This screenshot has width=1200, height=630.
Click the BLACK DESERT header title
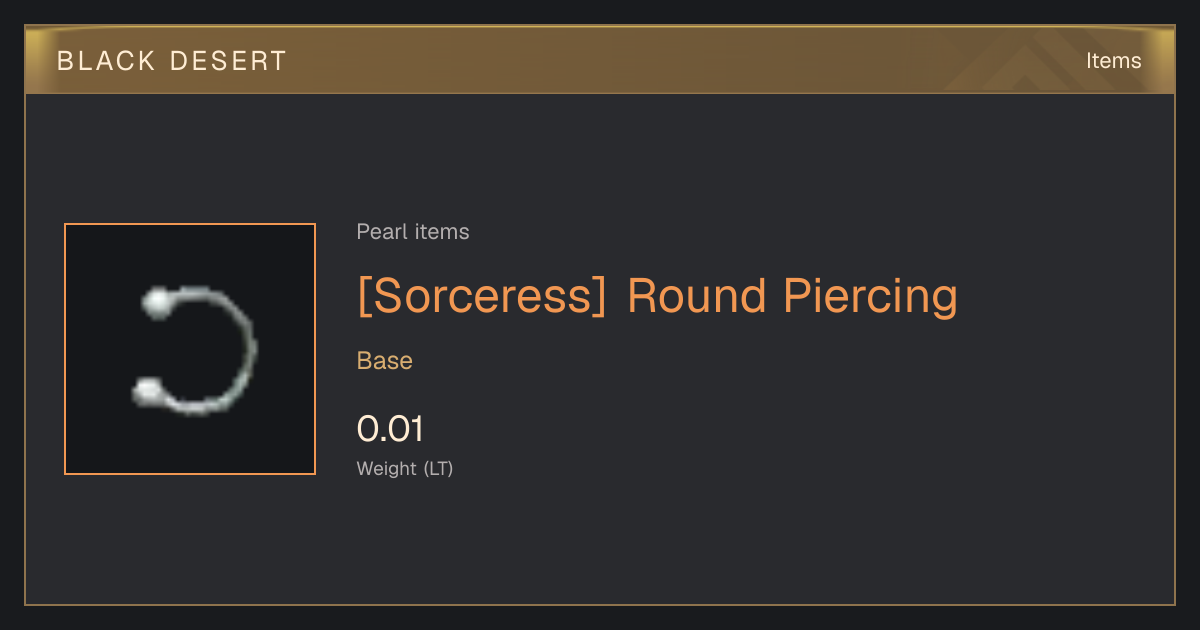tap(172, 61)
